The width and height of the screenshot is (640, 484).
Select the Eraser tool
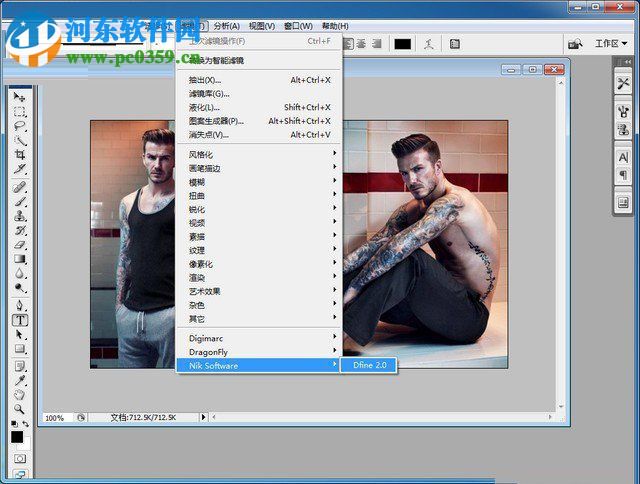coord(19,244)
